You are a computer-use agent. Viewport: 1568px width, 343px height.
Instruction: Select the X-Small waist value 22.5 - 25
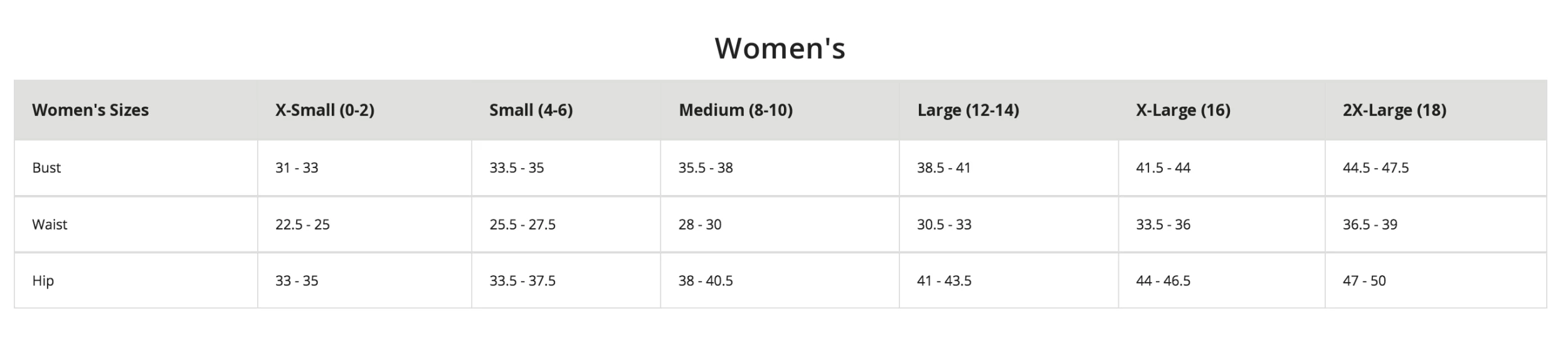point(302,224)
